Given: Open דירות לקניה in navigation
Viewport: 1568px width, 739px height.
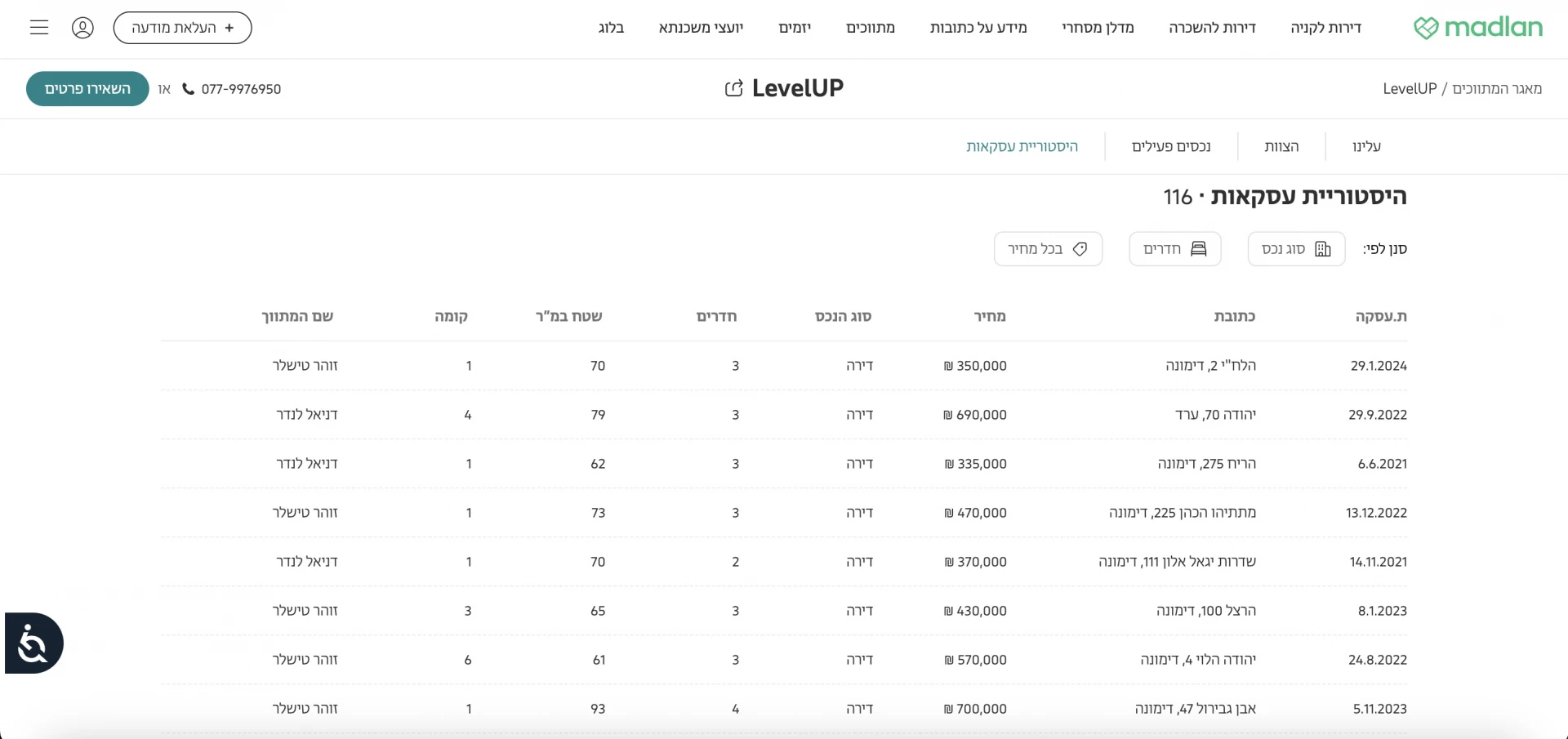Looking at the screenshot, I should [x=1325, y=28].
